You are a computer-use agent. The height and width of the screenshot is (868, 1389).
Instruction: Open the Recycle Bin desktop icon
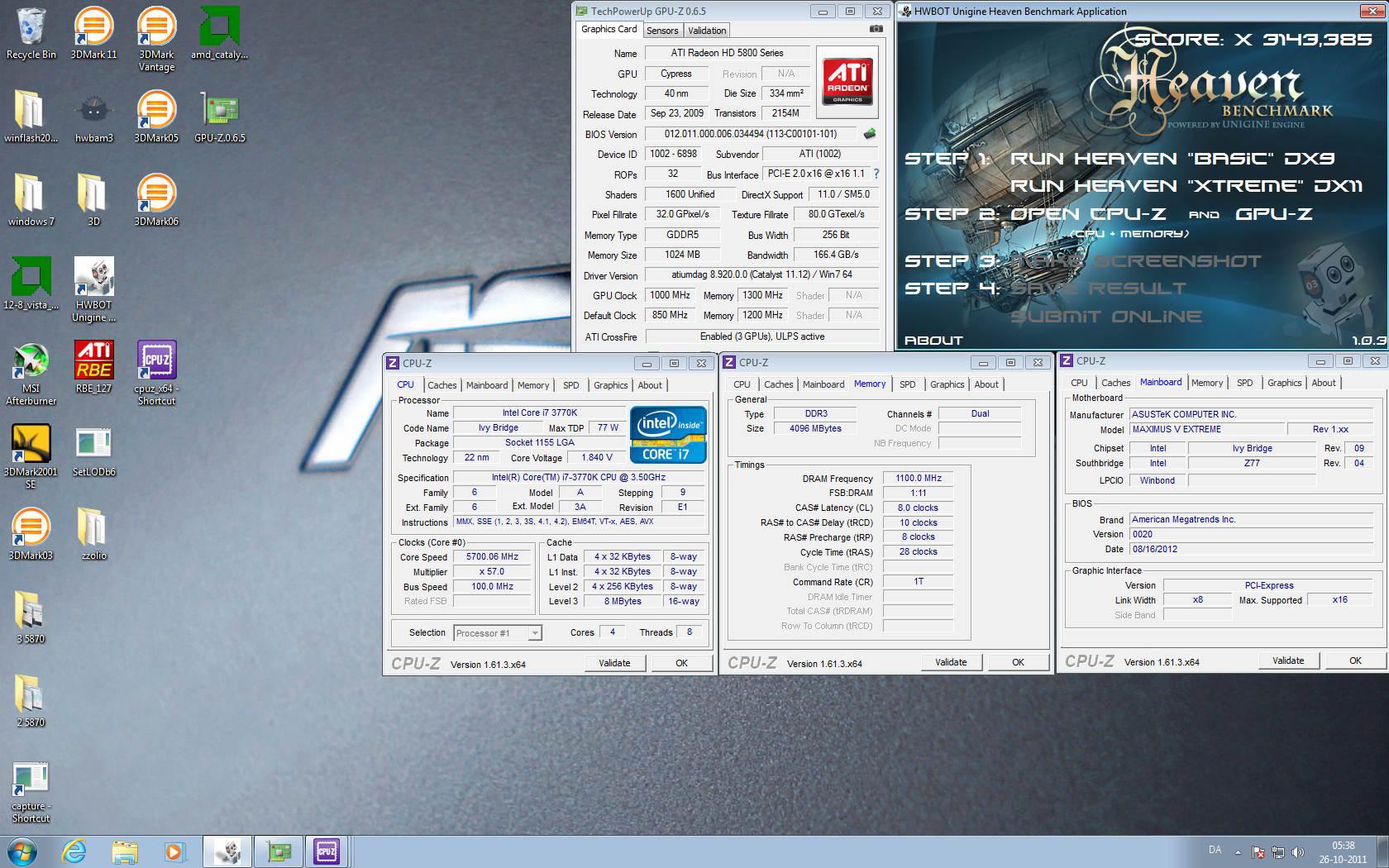click(31, 33)
